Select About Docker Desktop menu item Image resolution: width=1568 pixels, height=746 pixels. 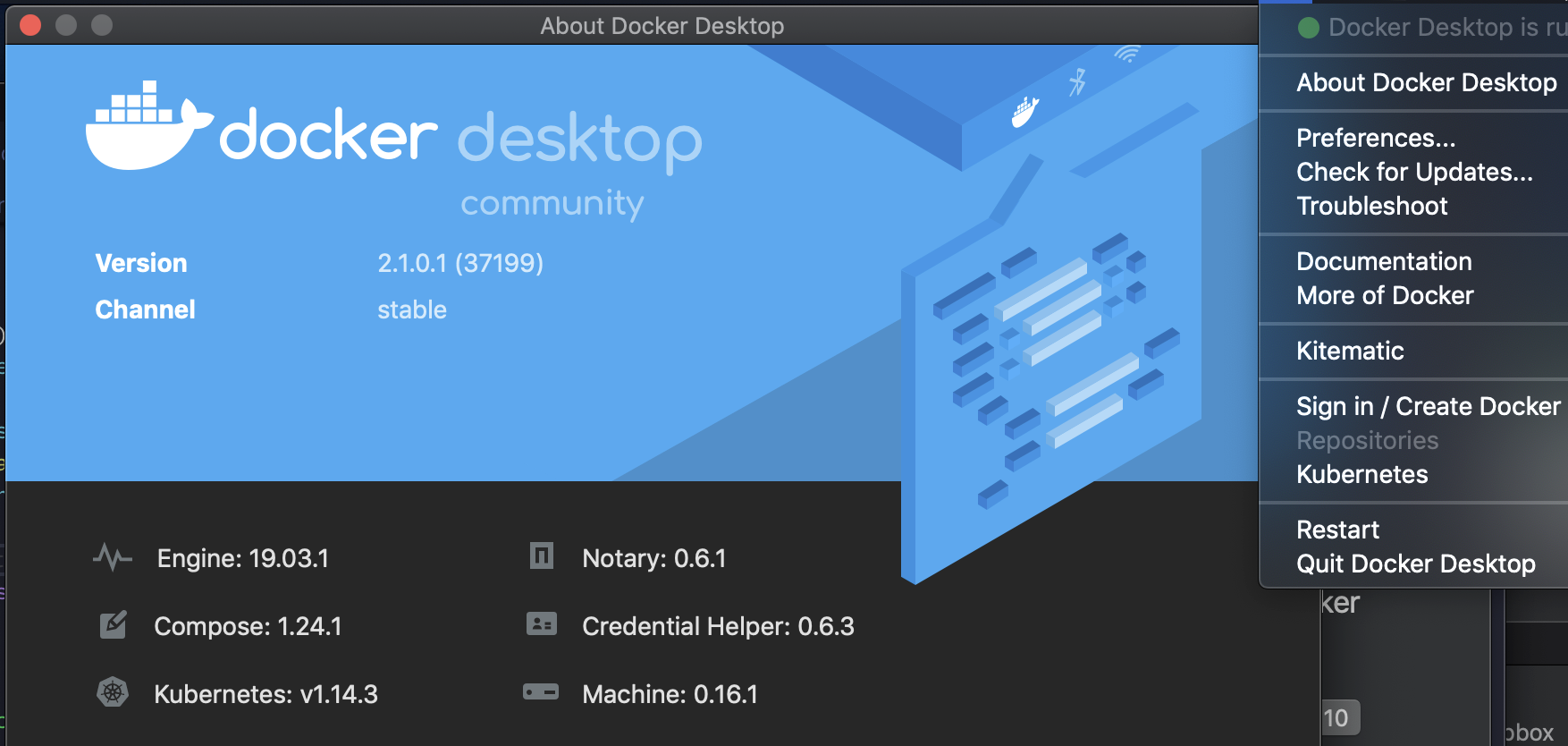click(x=1427, y=82)
